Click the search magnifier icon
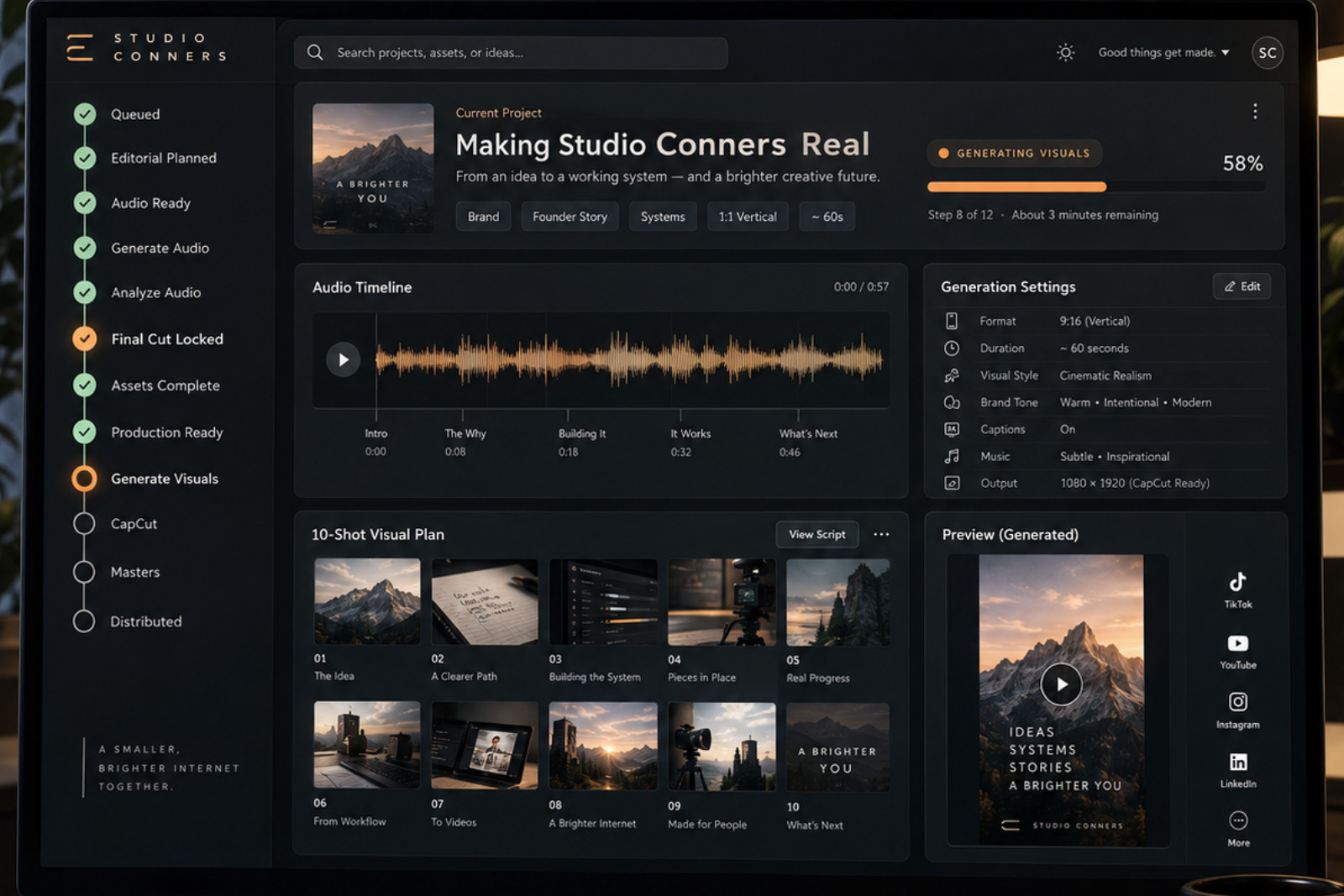 (315, 52)
